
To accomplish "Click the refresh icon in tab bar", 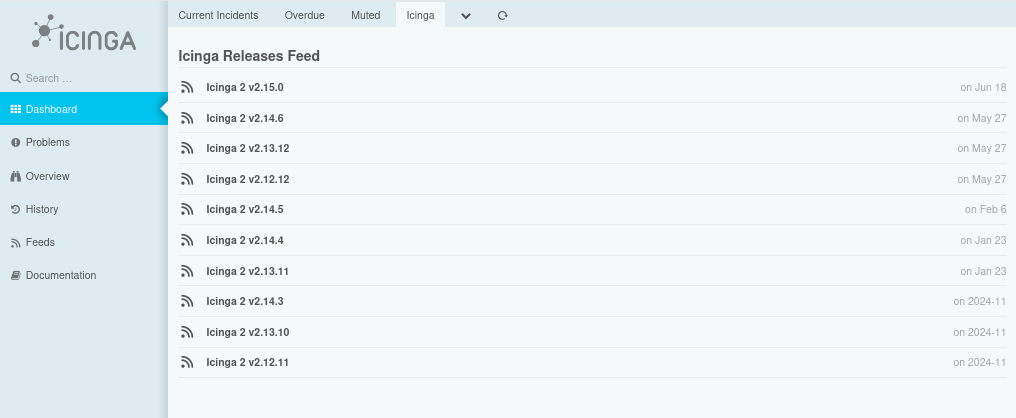I will tap(502, 16).
